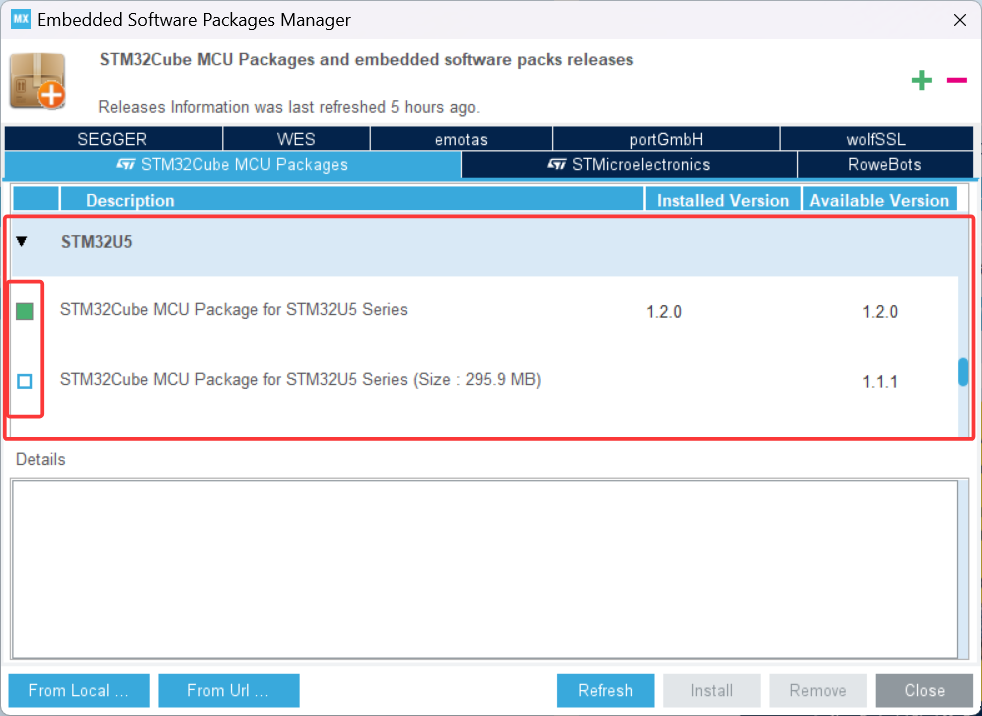This screenshot has width=982, height=716.
Task: Click the 'Releases Information was last refreshed' text
Action: [x=289, y=107]
